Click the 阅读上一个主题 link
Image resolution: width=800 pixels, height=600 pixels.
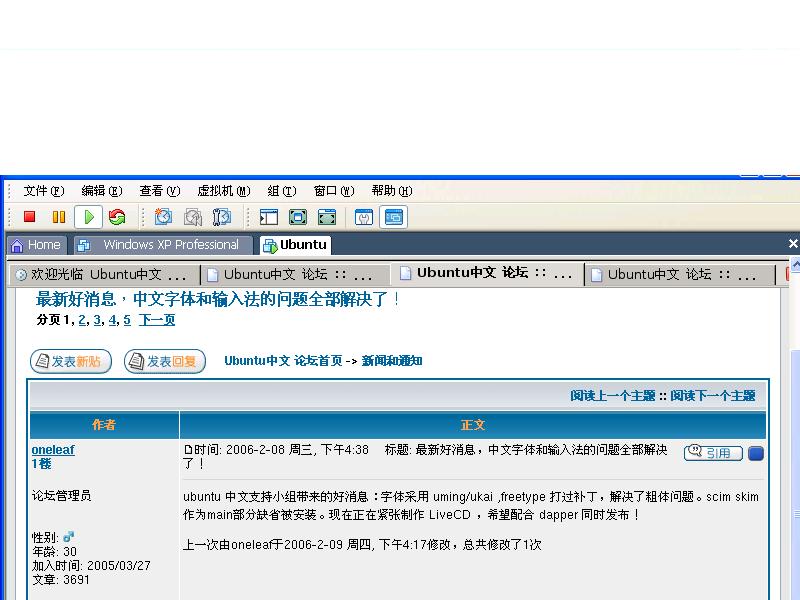(x=612, y=395)
